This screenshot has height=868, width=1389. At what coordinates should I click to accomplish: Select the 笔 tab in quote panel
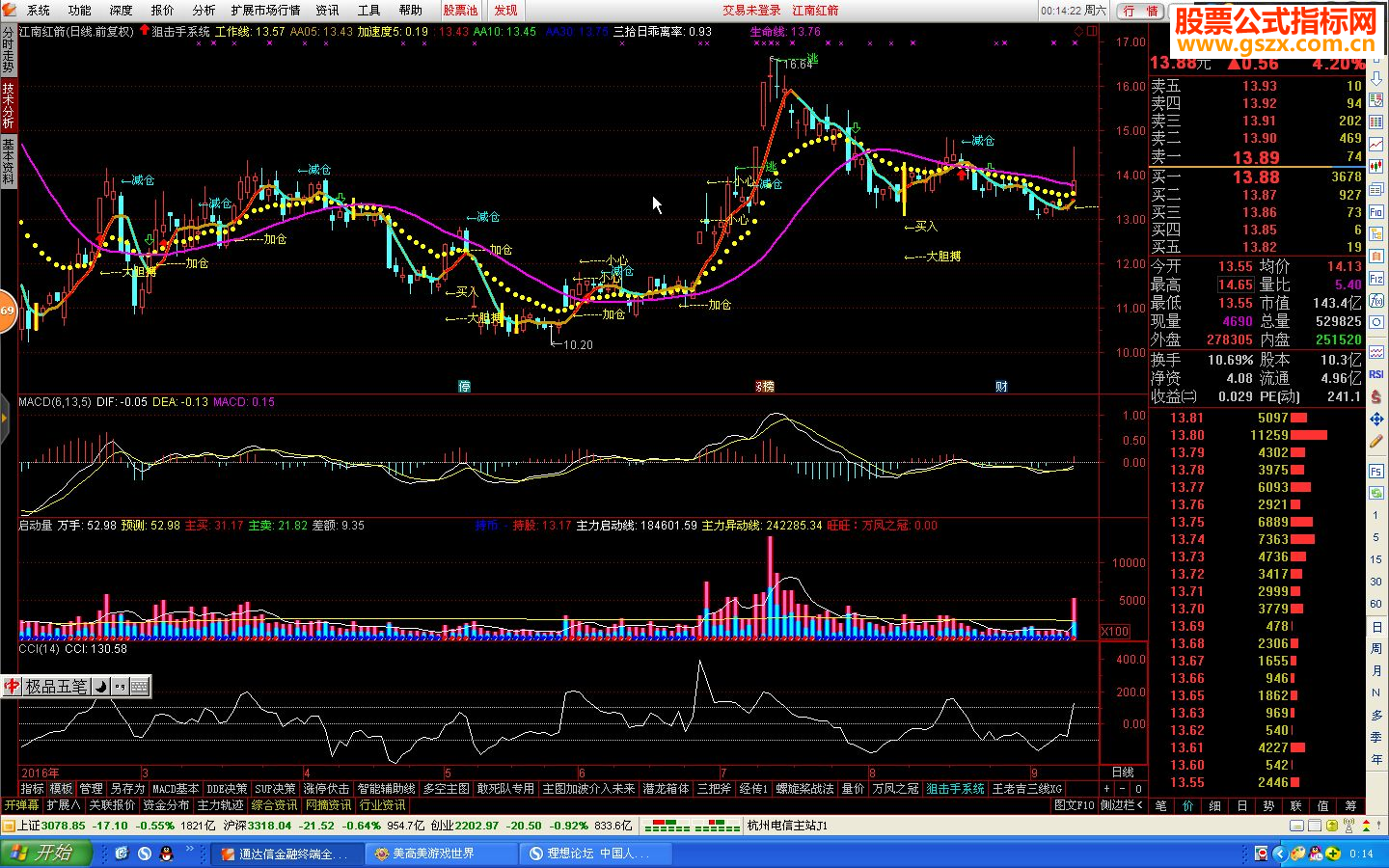pos(1160,805)
